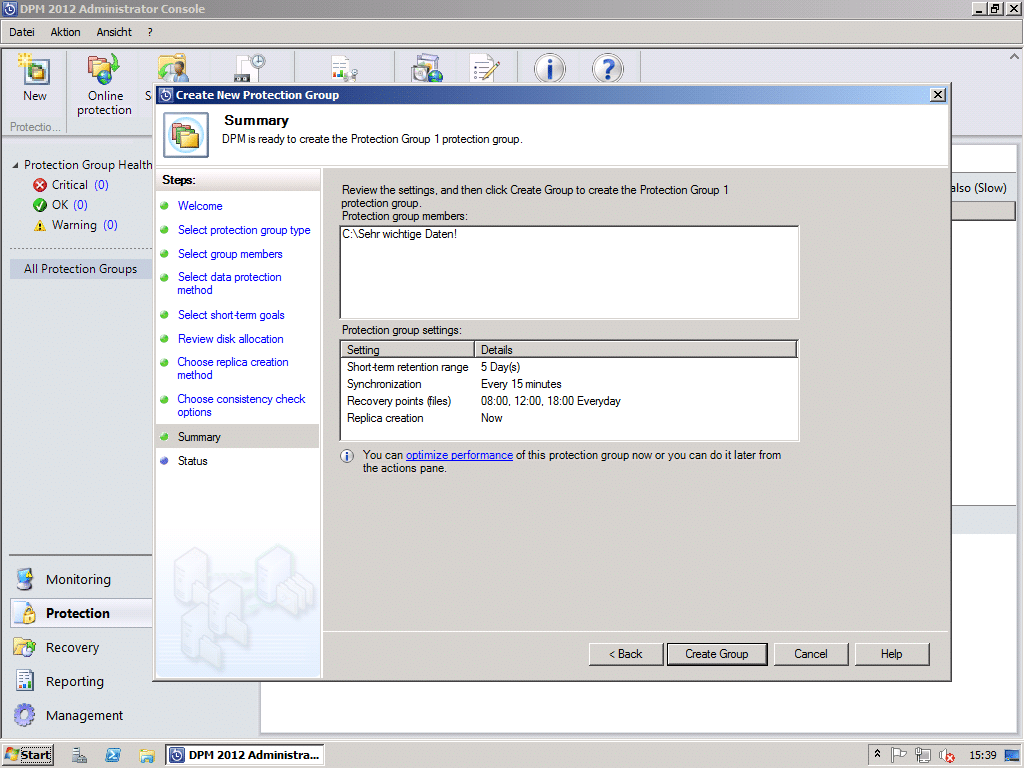This screenshot has width=1024, height=768.
Task: Jump to the Welcome step
Action: [200, 206]
